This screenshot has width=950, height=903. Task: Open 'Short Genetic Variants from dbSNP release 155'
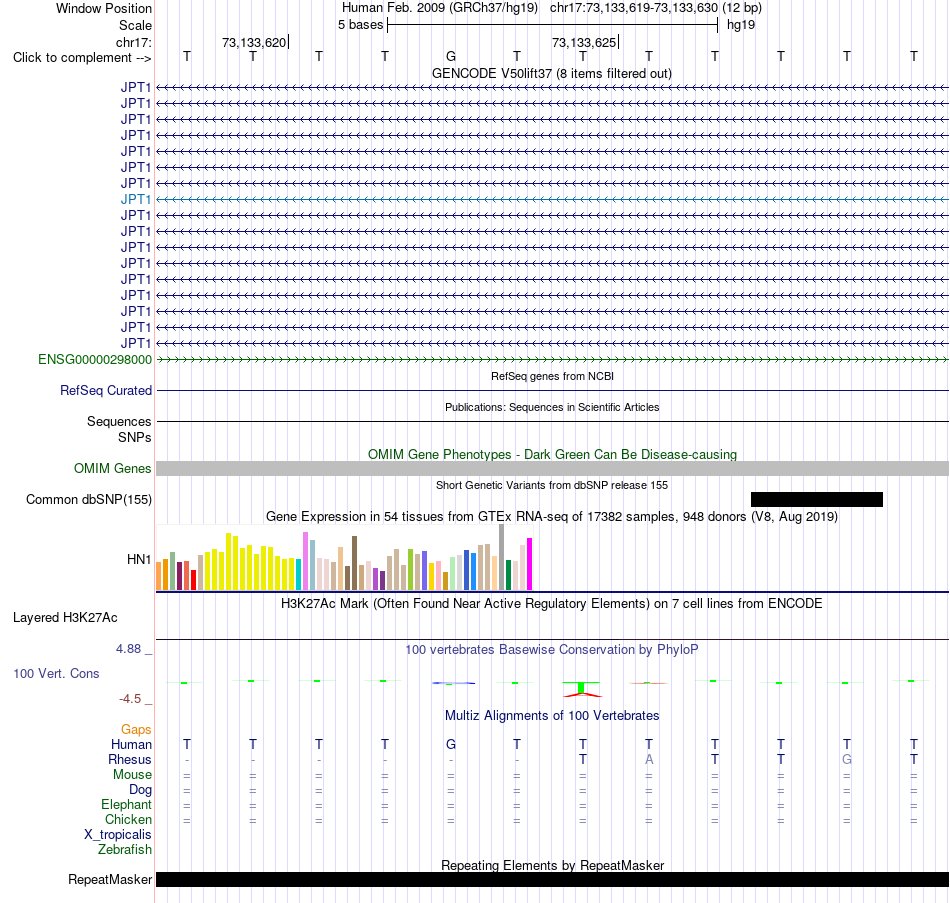pyautogui.click(x=552, y=485)
